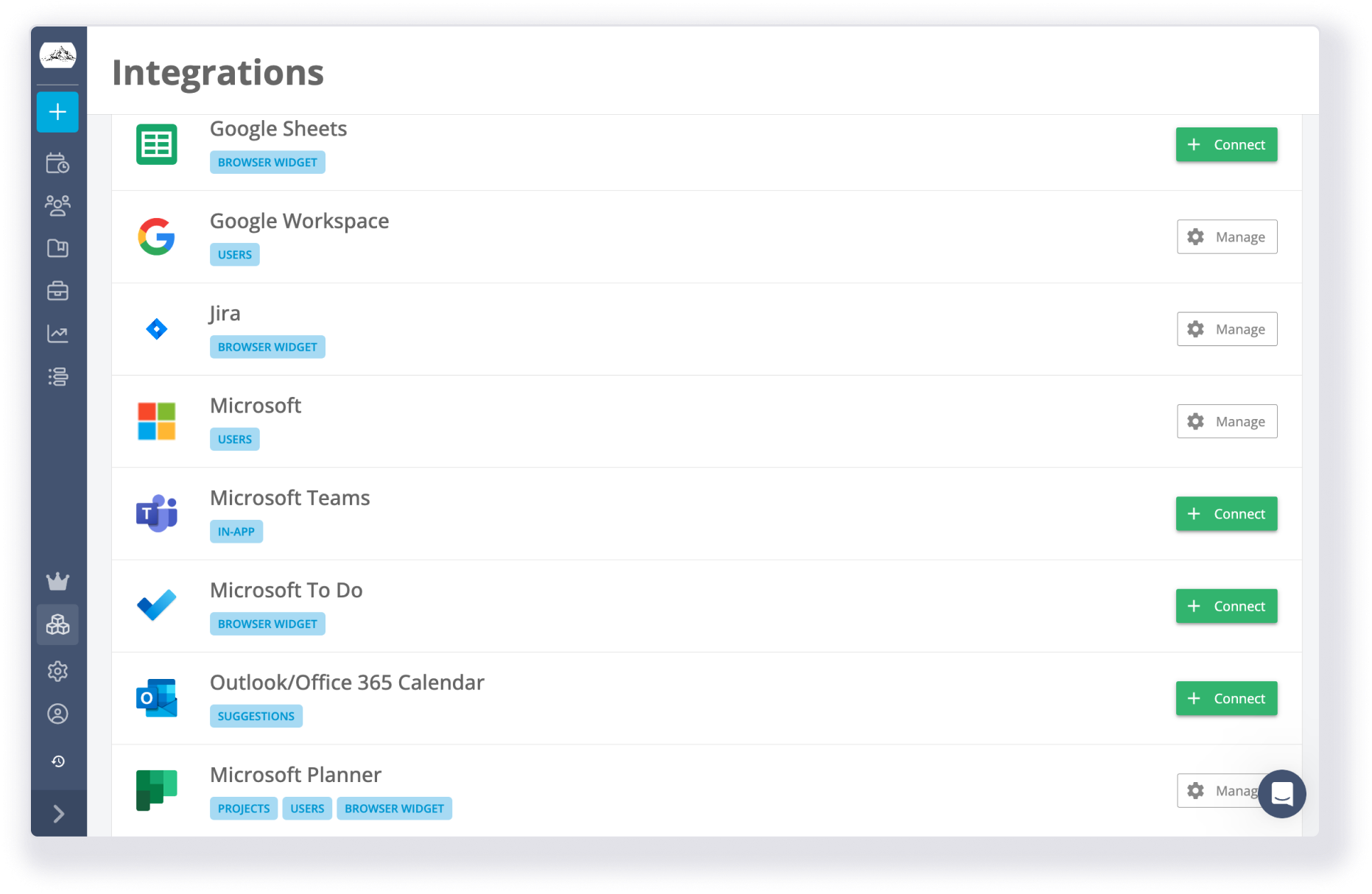Click the history clock icon in sidebar

click(57, 761)
